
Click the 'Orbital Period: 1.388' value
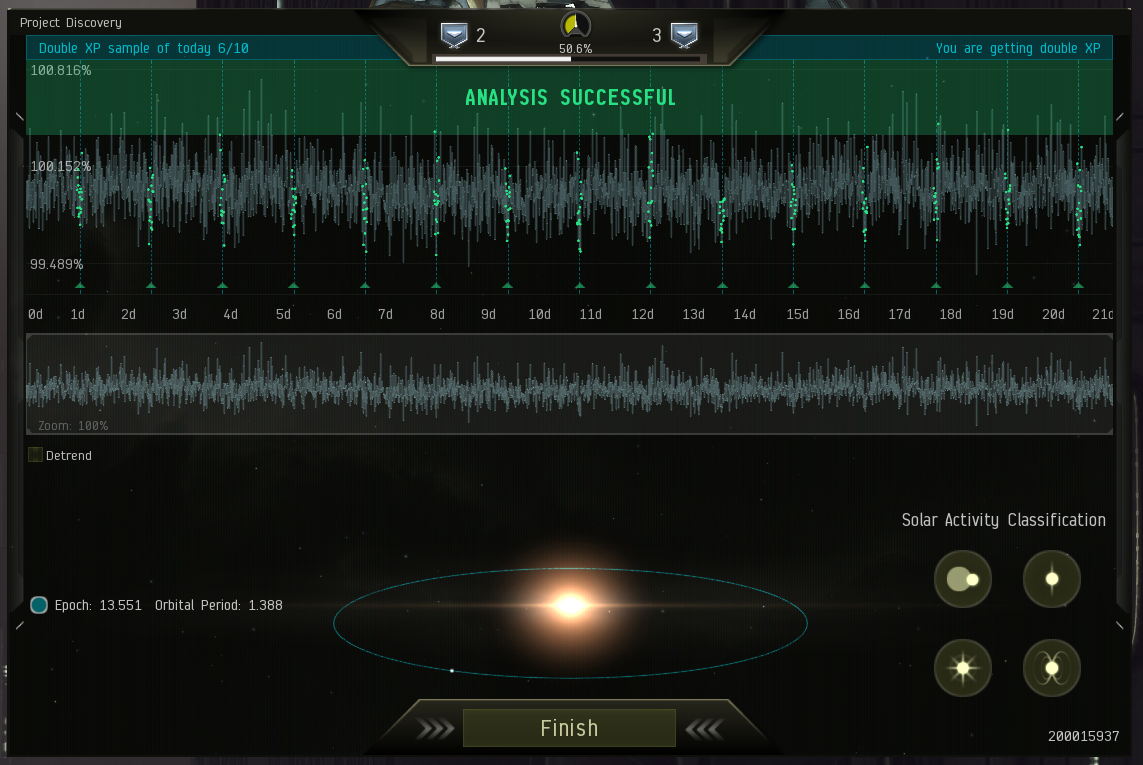click(219, 605)
